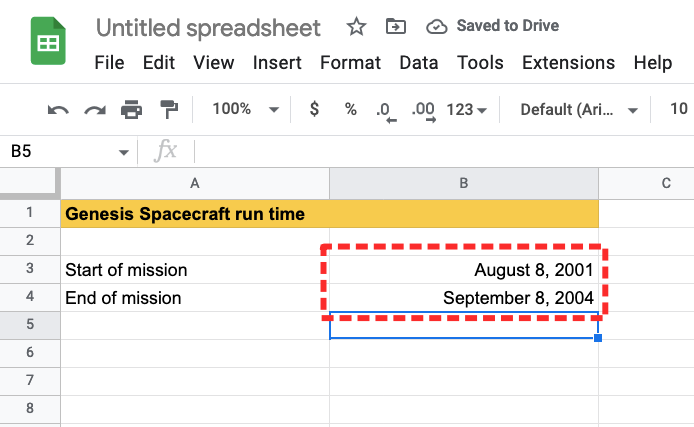Open the Extensions menu
This screenshot has height=427, width=694.
[x=568, y=62]
